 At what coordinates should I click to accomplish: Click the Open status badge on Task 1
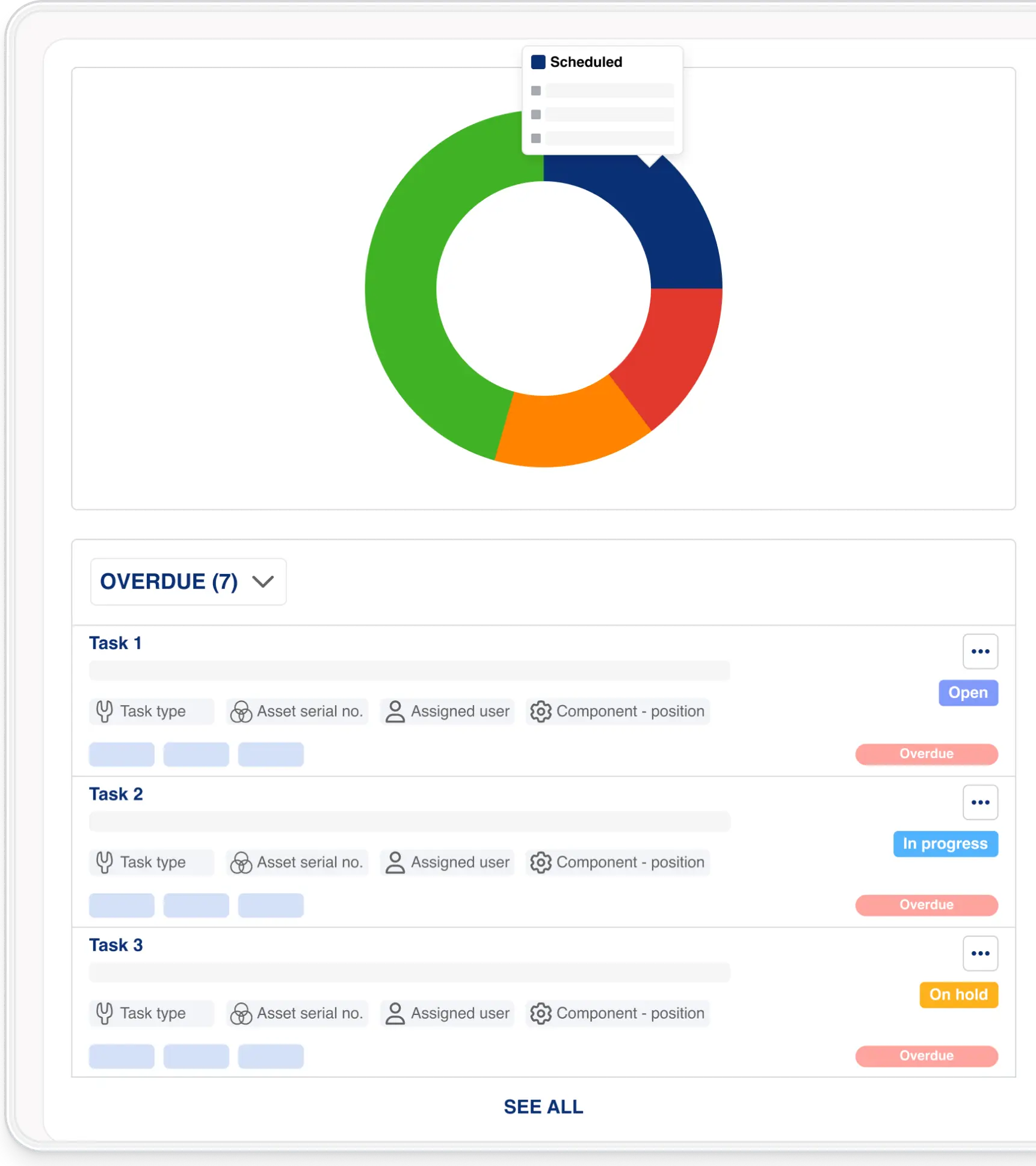967,693
